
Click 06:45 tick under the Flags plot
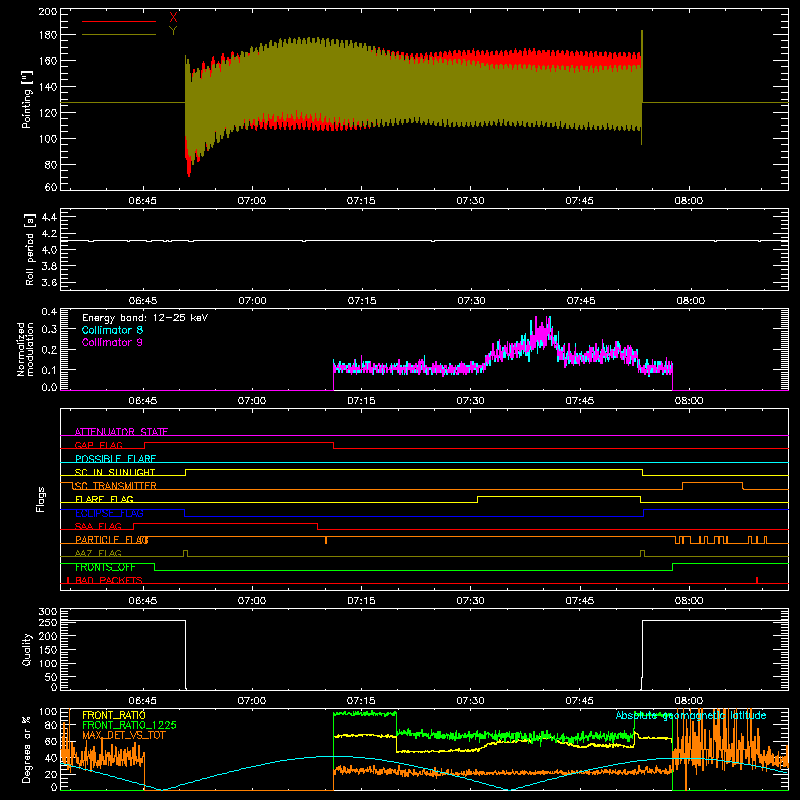point(142,601)
